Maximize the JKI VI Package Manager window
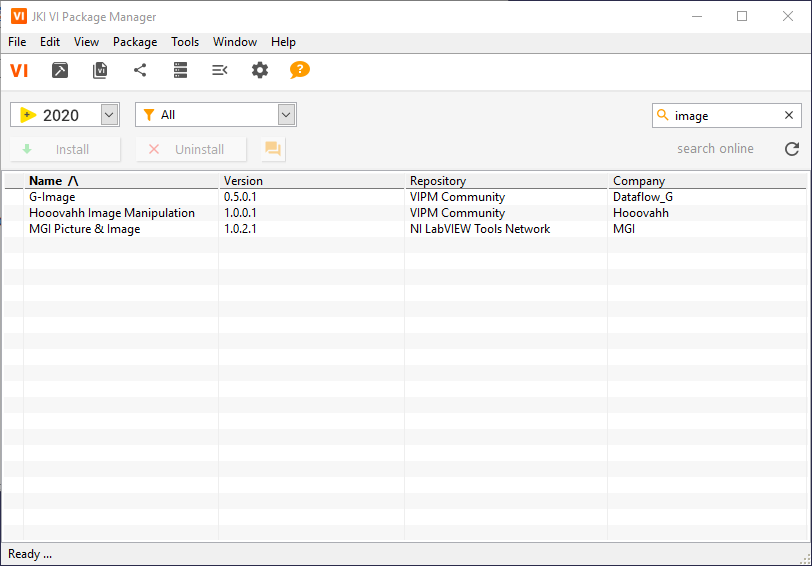 tap(742, 16)
